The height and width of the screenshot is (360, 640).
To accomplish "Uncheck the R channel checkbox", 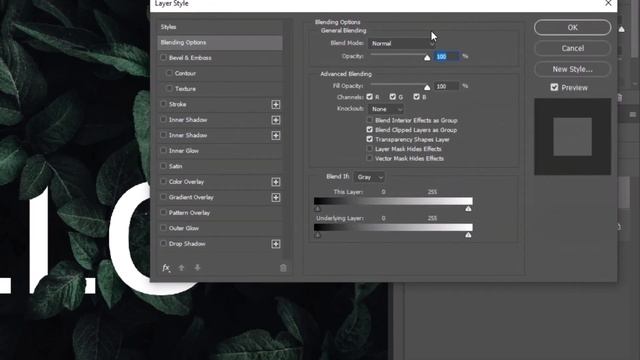I will coord(369,97).
